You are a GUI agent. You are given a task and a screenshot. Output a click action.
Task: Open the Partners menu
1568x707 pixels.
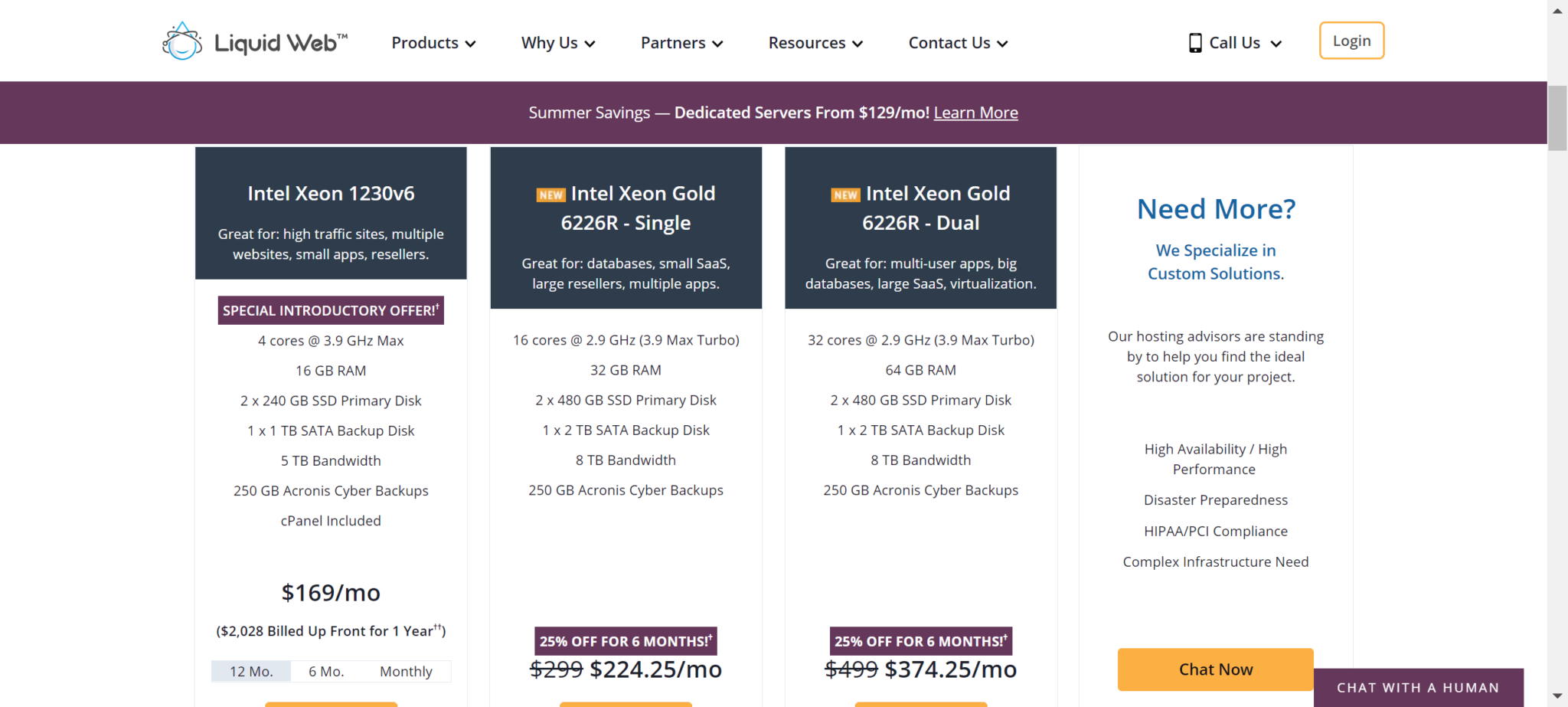tap(681, 43)
